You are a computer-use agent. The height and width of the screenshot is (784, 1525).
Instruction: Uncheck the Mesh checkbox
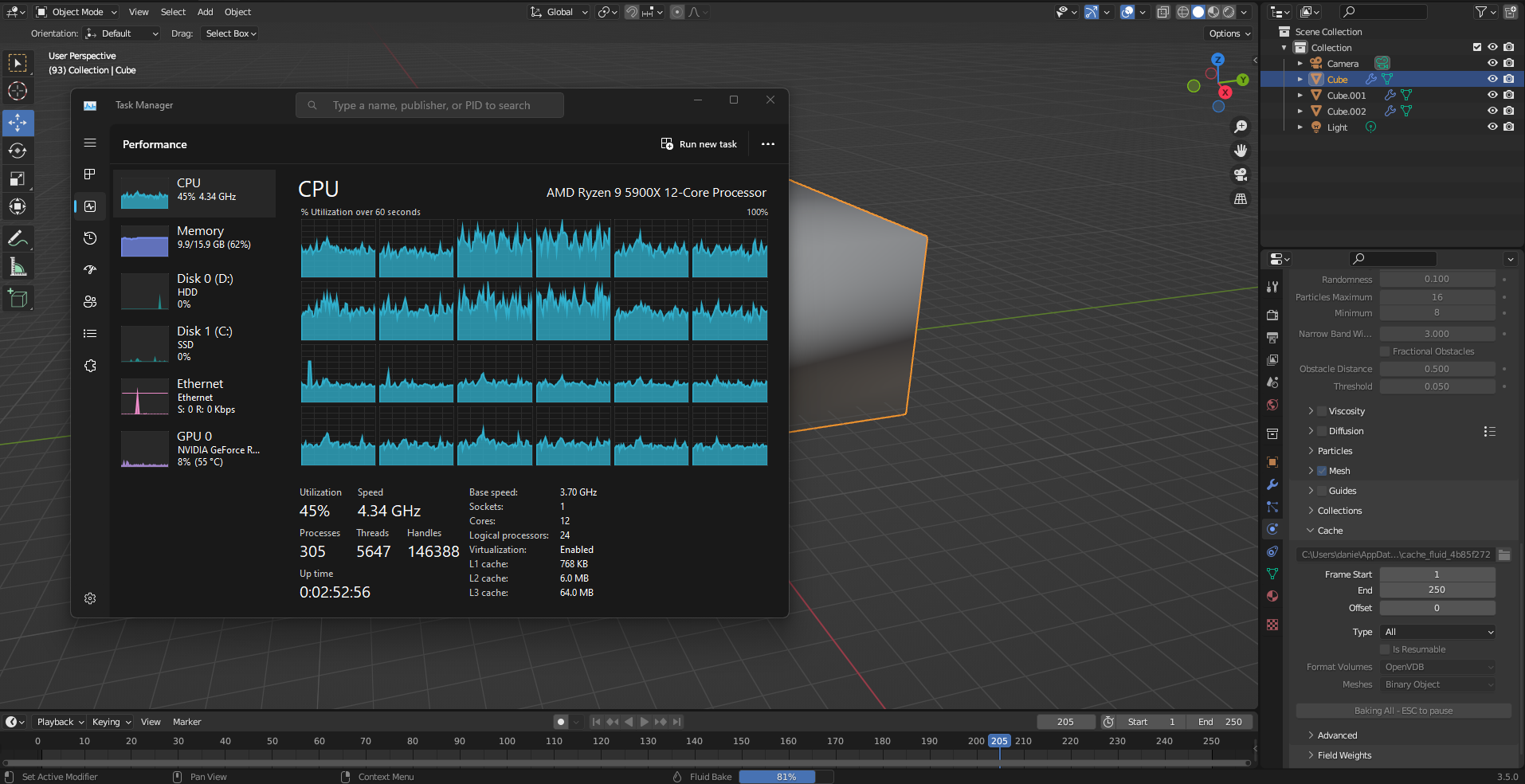click(x=1322, y=471)
